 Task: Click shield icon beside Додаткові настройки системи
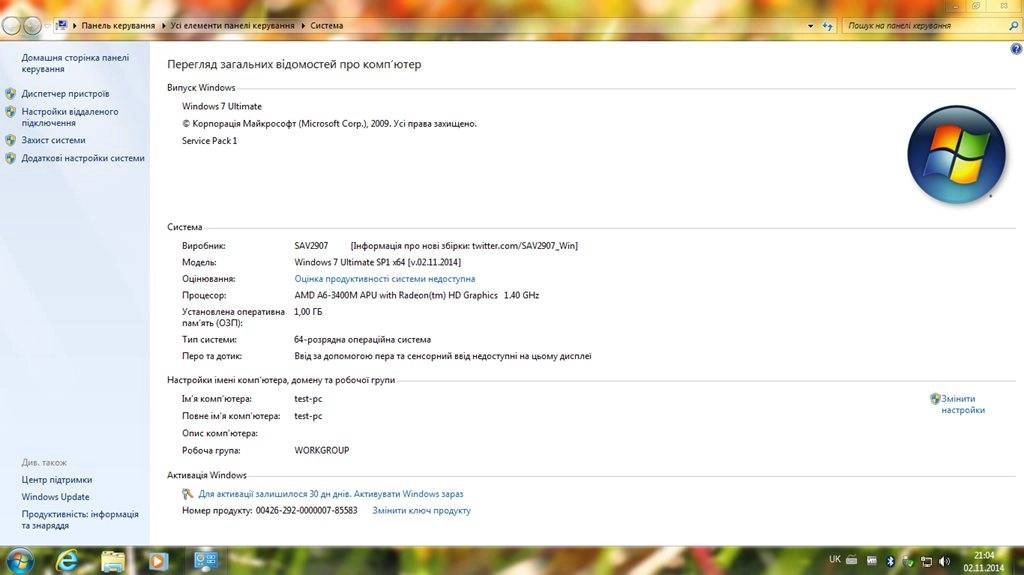(x=10, y=158)
